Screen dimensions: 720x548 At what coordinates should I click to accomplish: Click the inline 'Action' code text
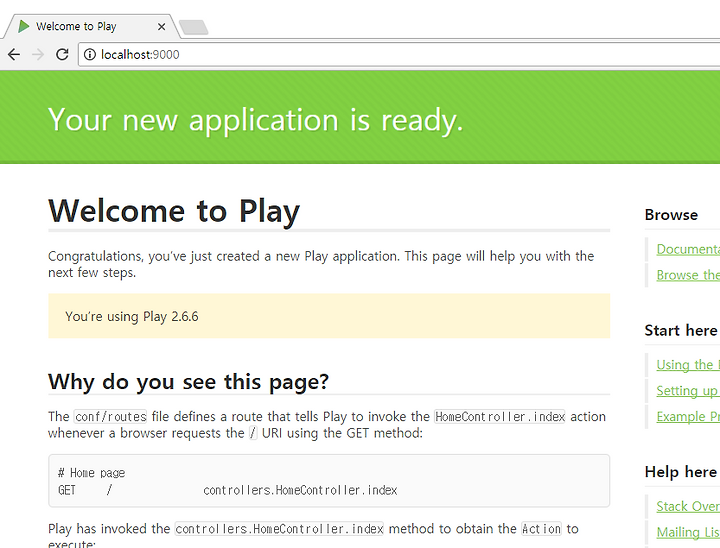(541, 529)
